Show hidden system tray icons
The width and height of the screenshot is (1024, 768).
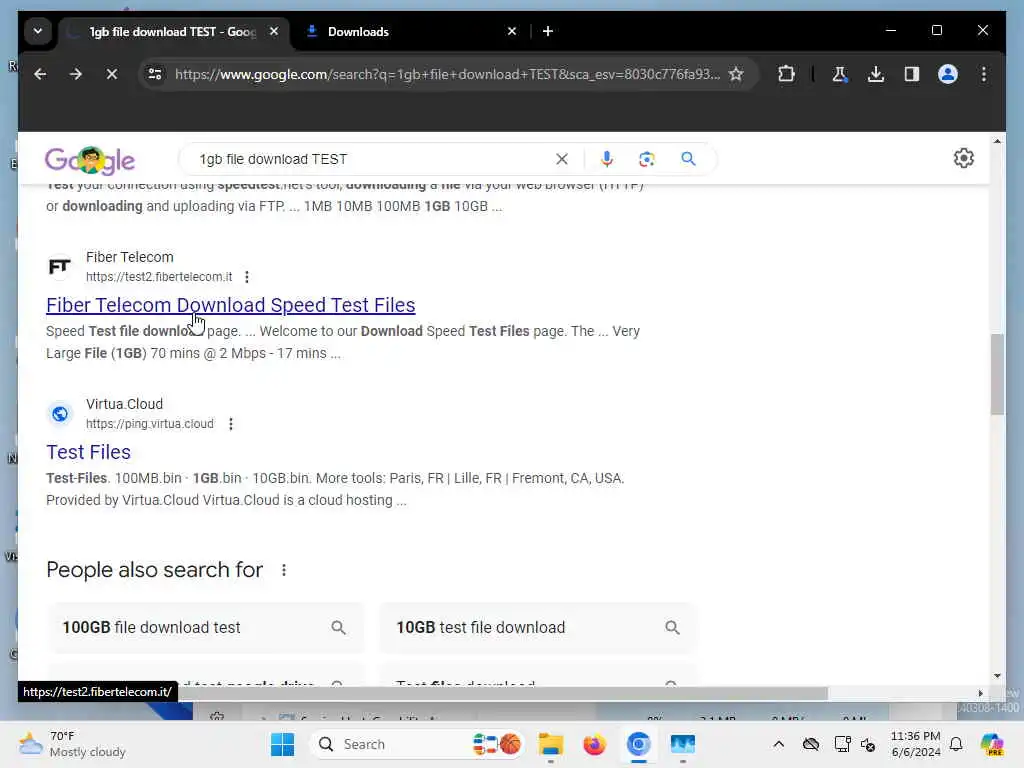point(778,744)
